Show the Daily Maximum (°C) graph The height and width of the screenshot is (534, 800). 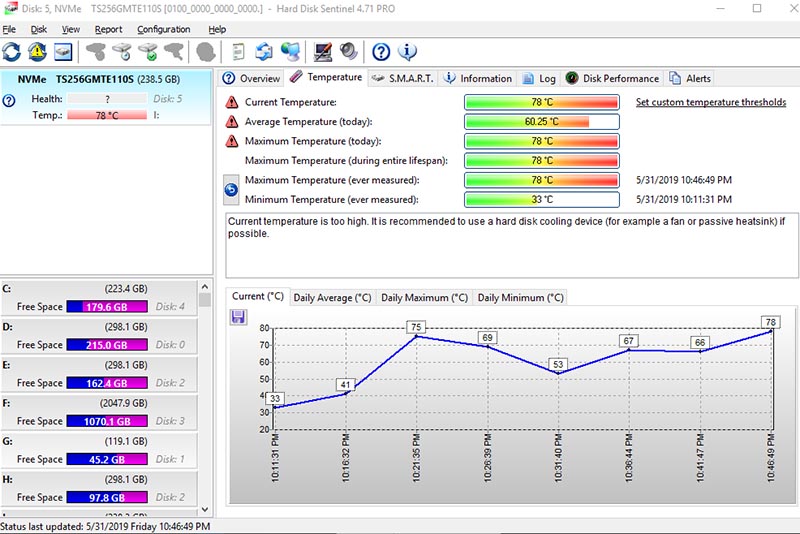(x=424, y=298)
